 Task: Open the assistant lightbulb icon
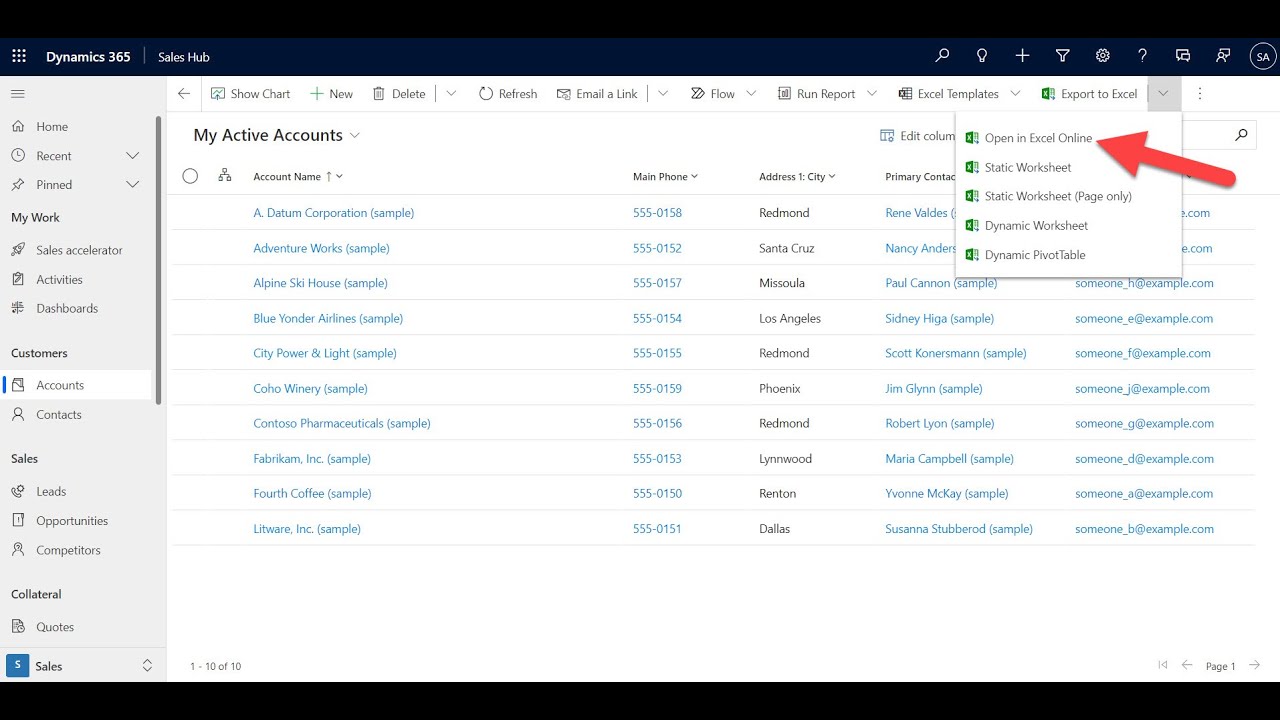(982, 57)
